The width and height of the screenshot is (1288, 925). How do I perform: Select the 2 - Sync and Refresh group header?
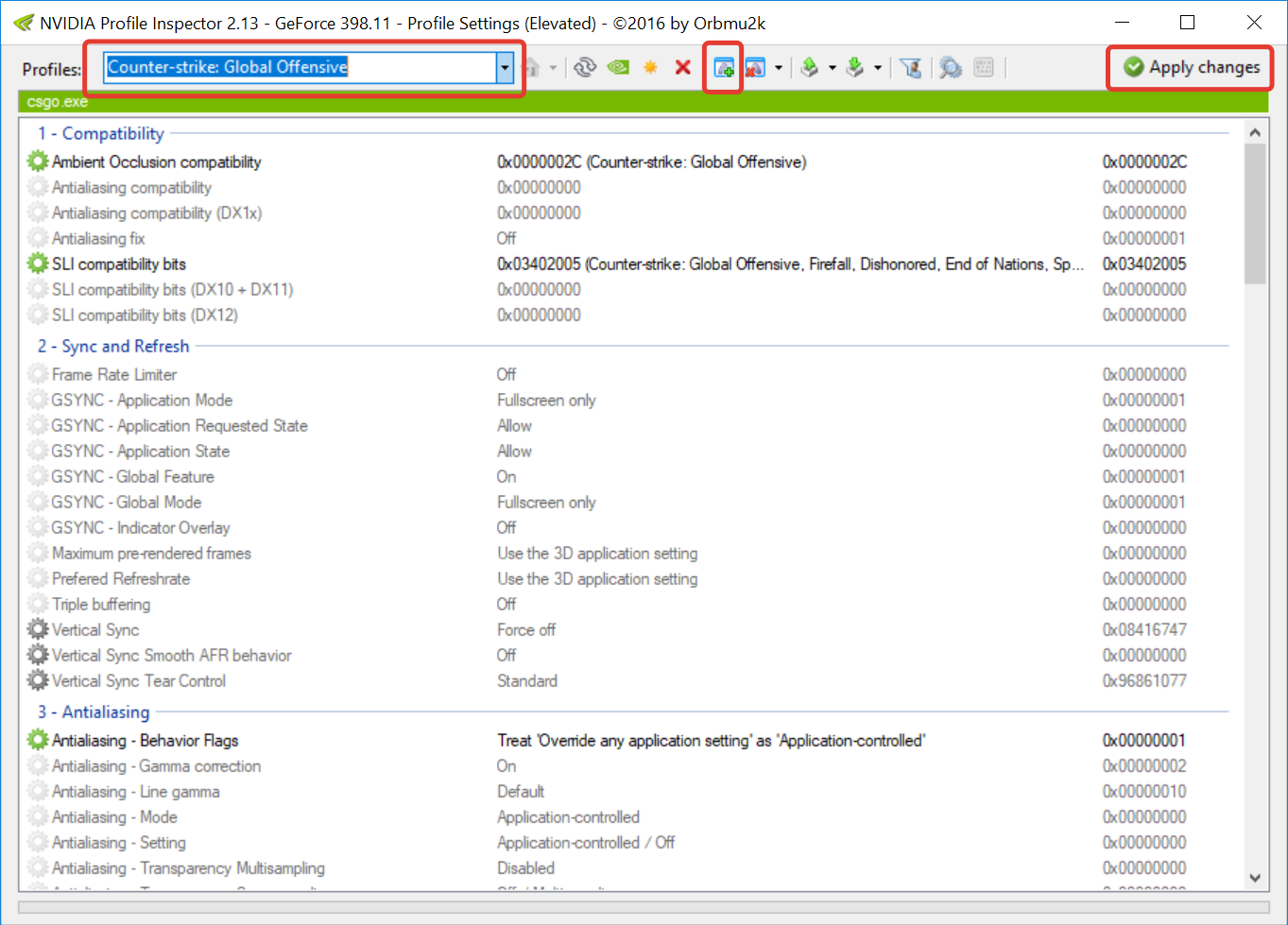113,346
